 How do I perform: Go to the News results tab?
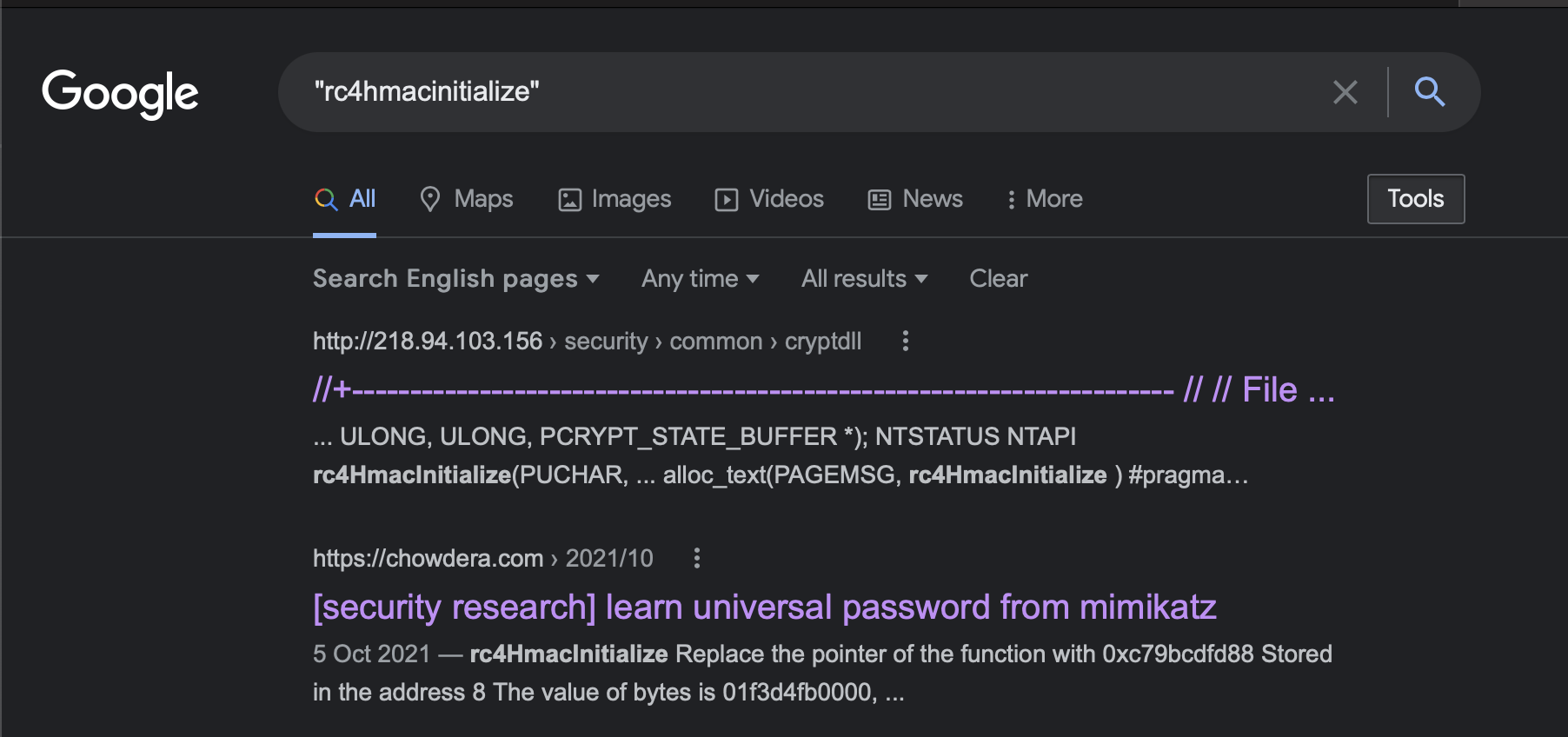tap(915, 199)
